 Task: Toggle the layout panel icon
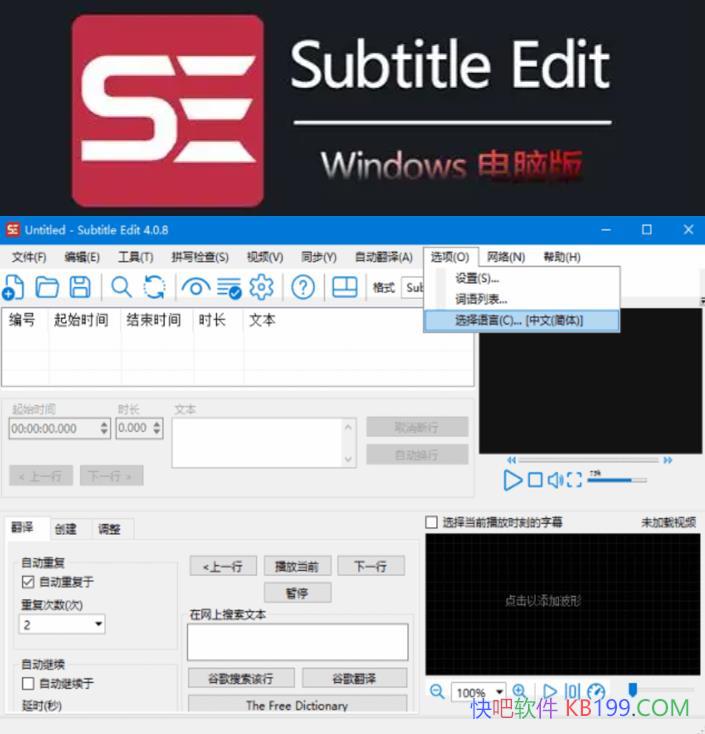click(344, 288)
